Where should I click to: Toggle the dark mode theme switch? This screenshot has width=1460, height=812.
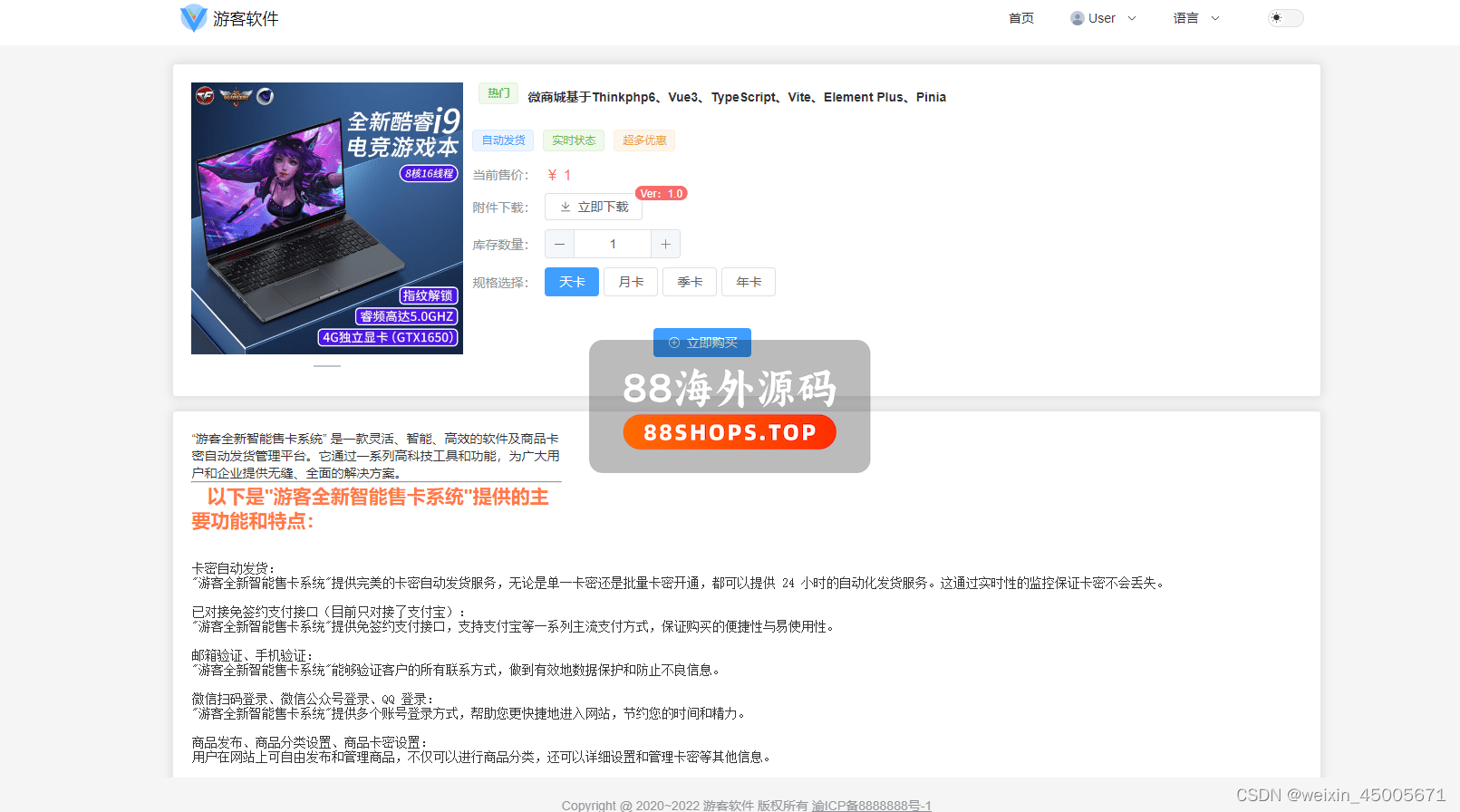click(x=1285, y=18)
